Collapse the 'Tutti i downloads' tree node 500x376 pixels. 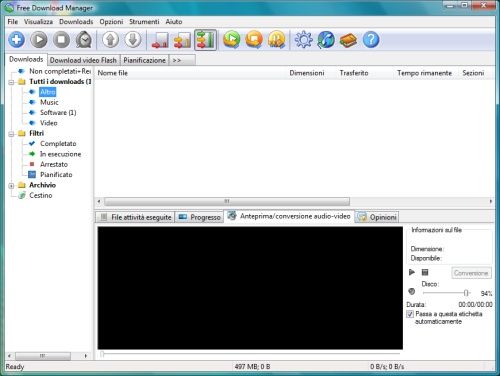[x=11, y=82]
